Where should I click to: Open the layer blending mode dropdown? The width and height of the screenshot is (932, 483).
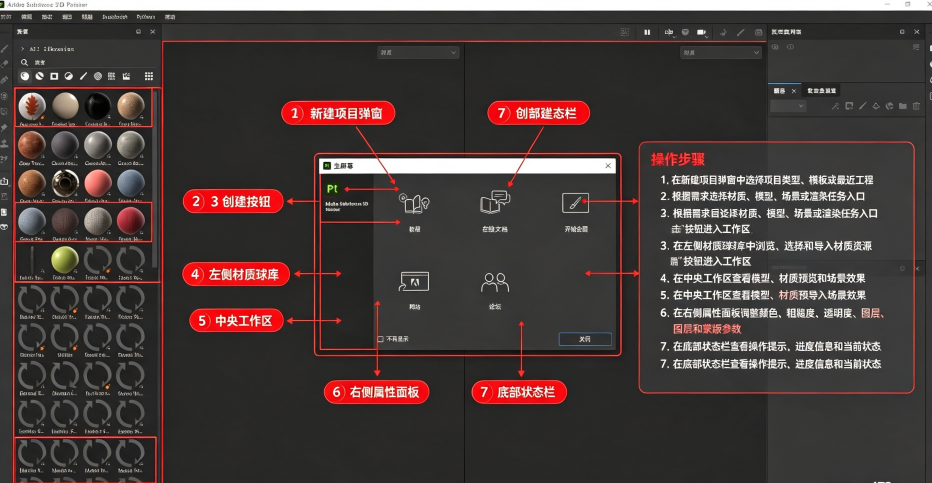click(788, 106)
